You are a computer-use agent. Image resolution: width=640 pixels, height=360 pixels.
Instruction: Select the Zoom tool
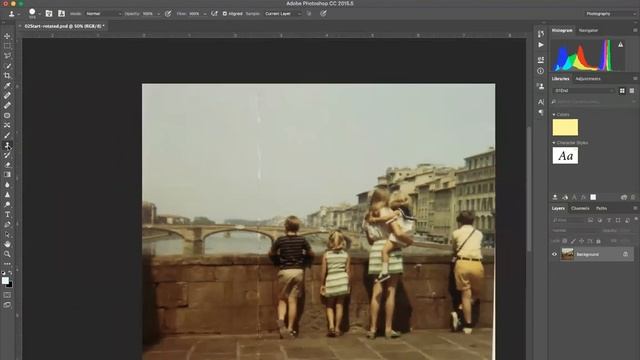point(7,254)
